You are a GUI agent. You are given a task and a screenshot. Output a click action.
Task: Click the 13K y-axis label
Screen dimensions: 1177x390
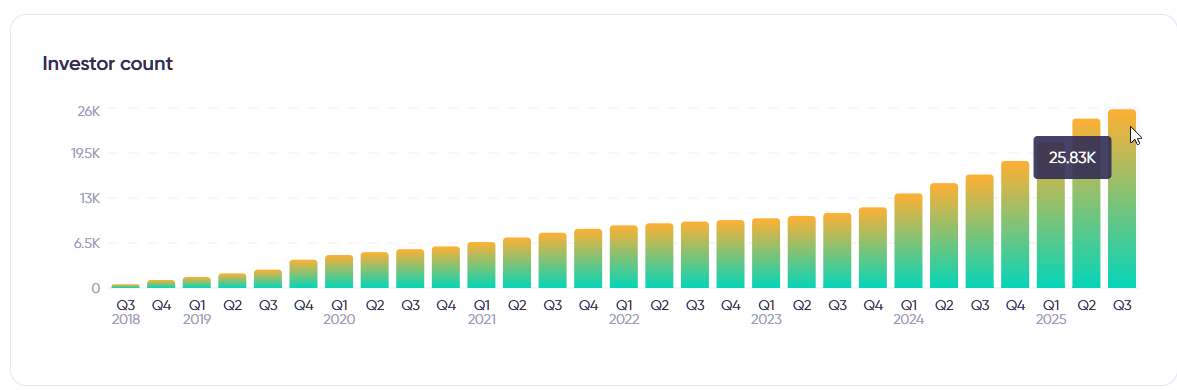click(x=89, y=199)
